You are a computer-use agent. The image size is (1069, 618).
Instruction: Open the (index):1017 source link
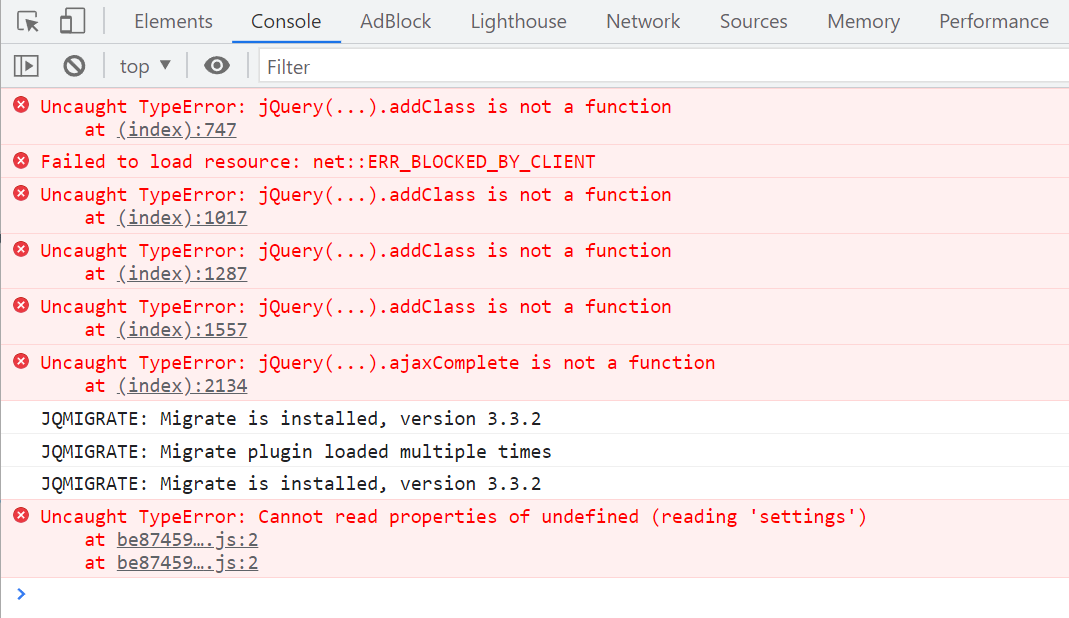coord(182,217)
